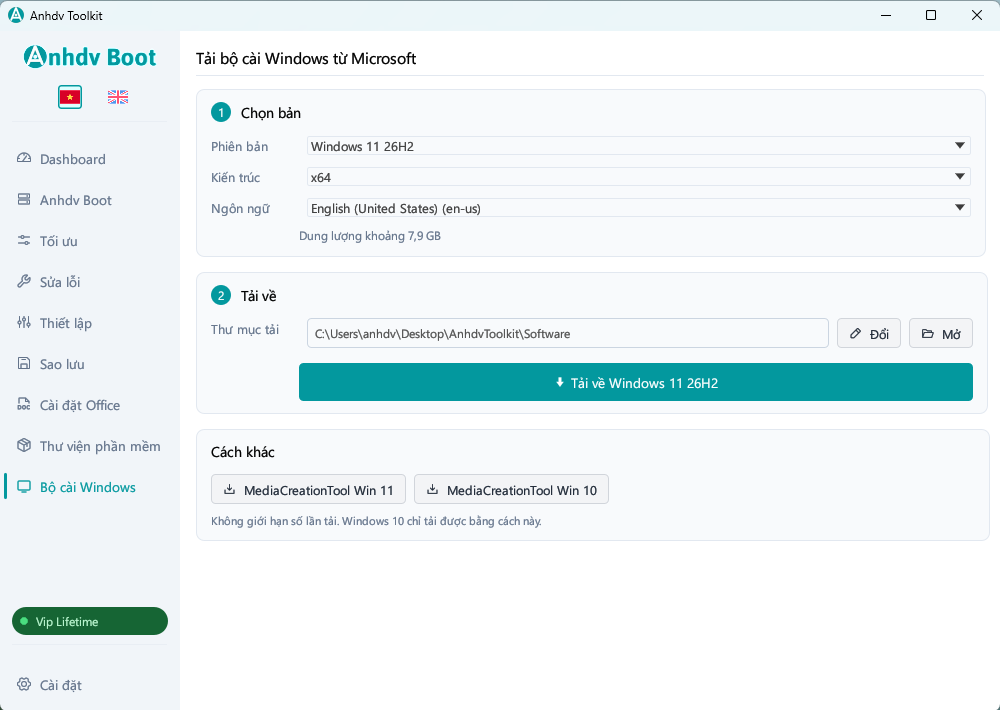Open the Sửa lỗi section
The height and width of the screenshot is (710, 1000).
point(60,282)
